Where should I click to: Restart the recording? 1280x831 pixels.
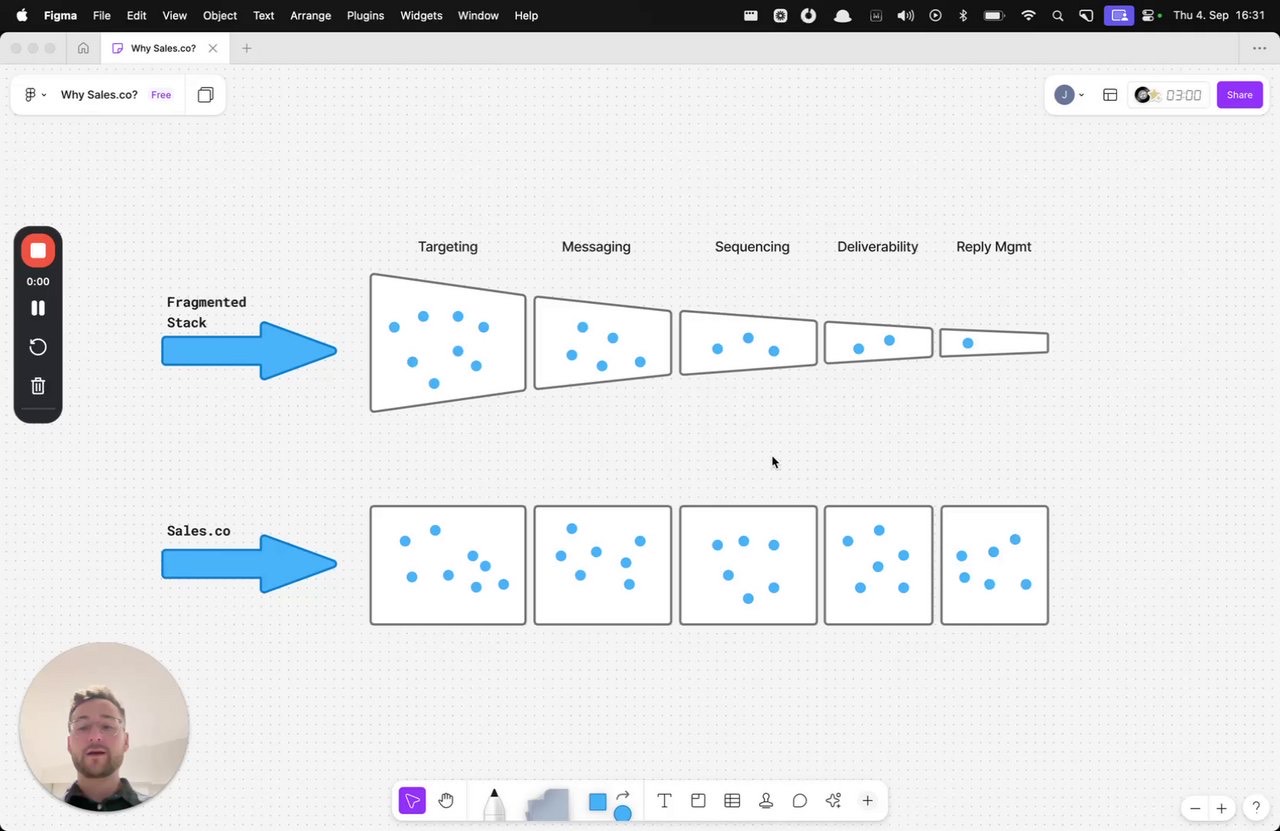click(x=38, y=347)
